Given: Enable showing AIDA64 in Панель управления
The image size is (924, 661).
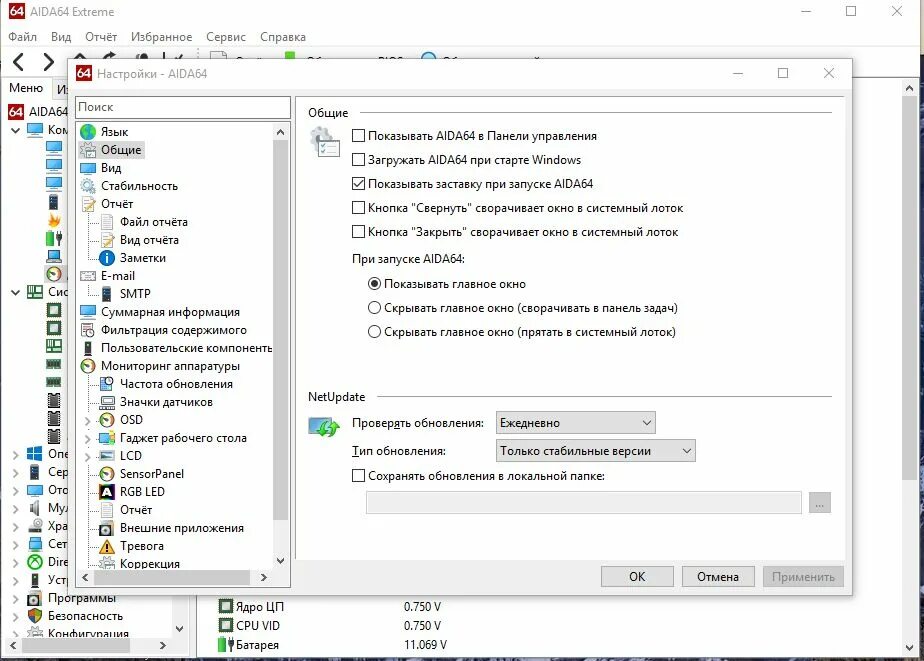Looking at the screenshot, I should [x=358, y=135].
